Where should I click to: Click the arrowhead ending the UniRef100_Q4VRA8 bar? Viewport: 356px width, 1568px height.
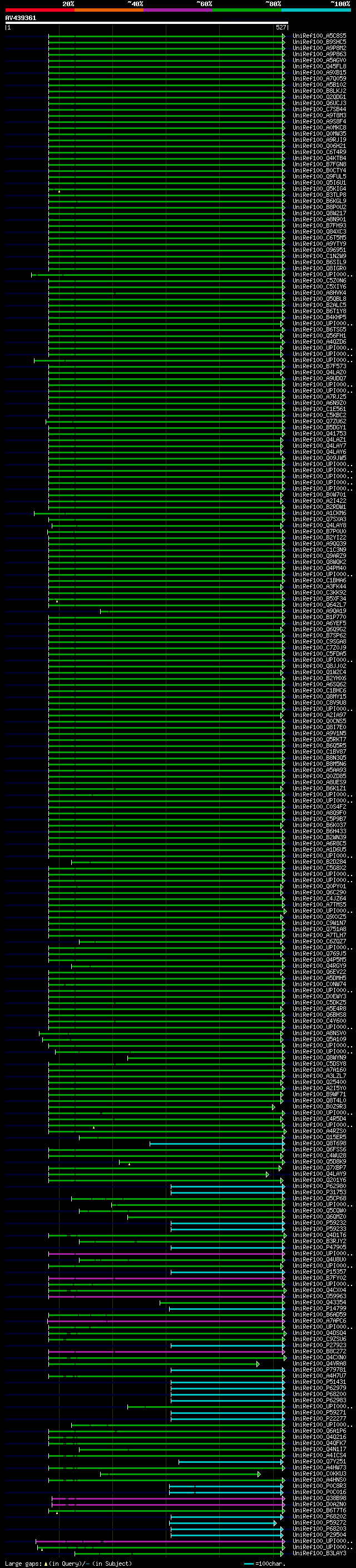[258, 1363]
